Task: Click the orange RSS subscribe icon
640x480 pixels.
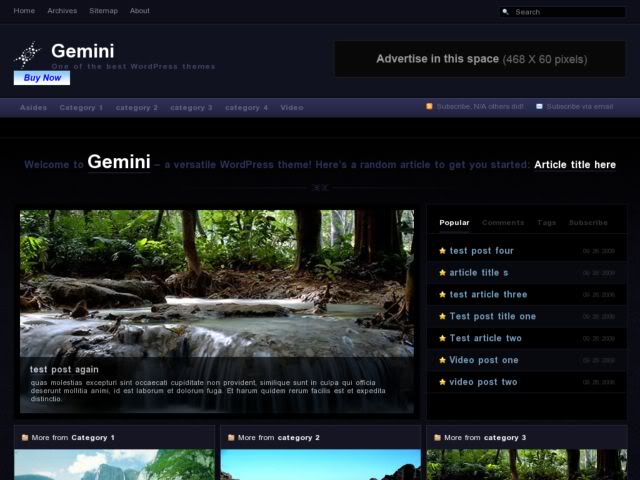Action: tap(430, 106)
